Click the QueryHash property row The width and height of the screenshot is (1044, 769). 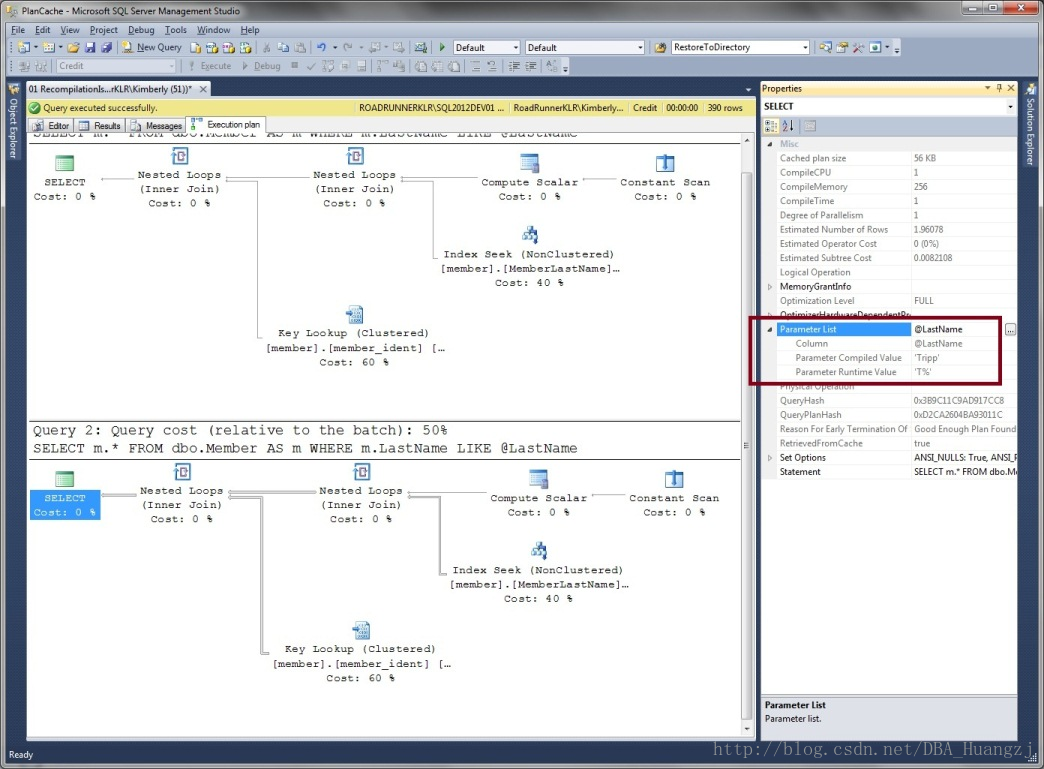click(896, 401)
